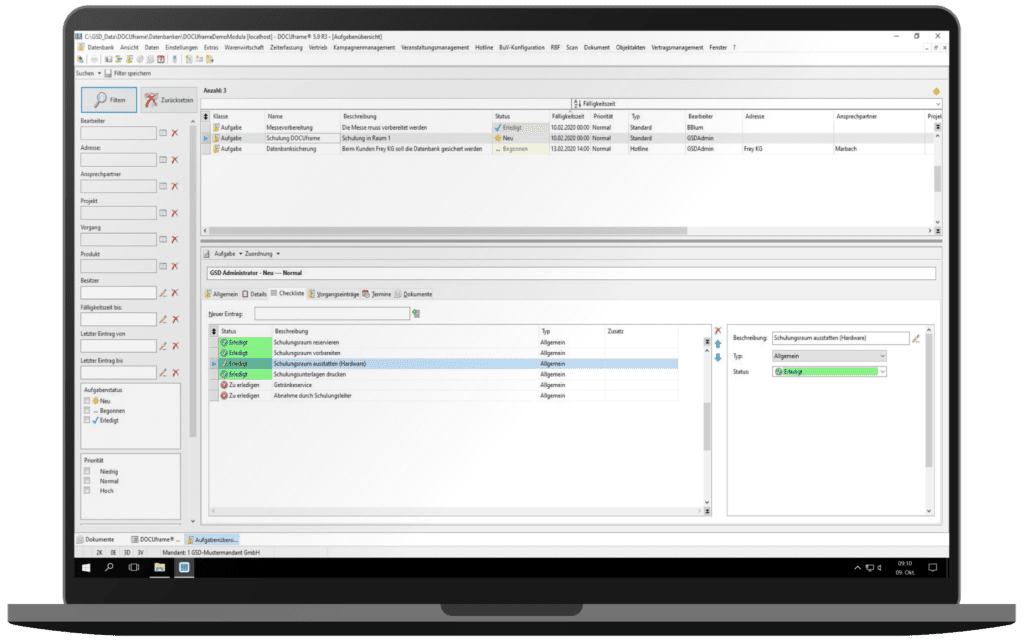The height and width of the screenshot is (642, 1024).
Task: Switch to the Dokumente tab in task details
Action: (413, 295)
